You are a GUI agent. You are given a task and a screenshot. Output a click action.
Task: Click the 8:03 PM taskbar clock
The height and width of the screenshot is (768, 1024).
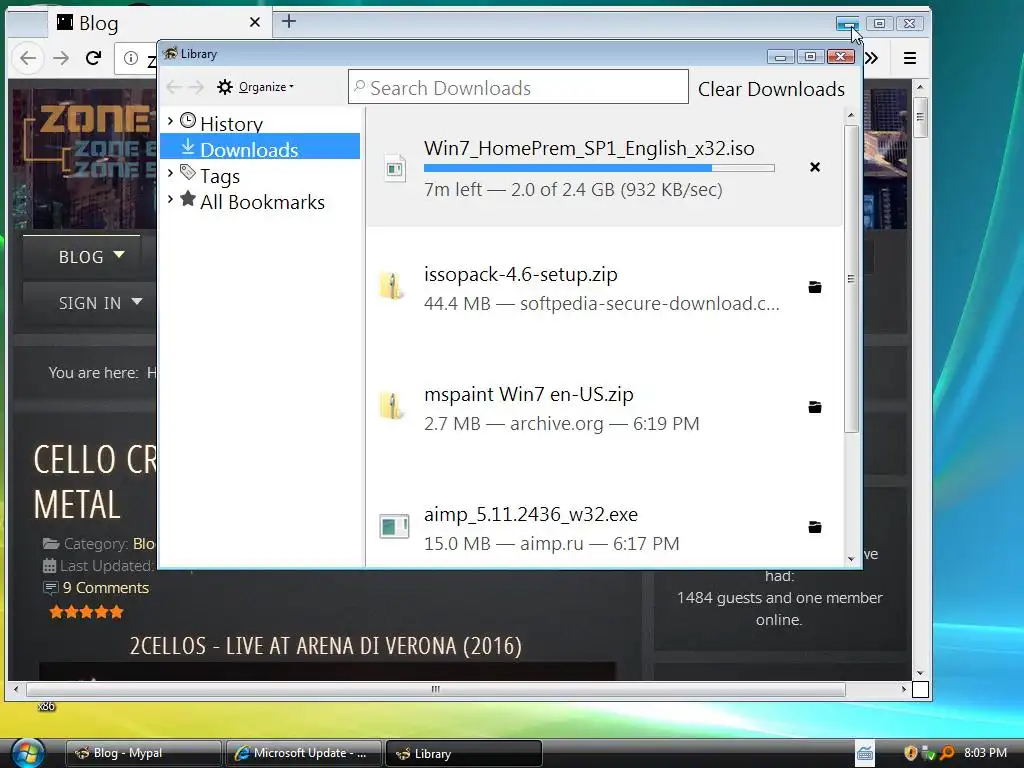[x=985, y=752]
